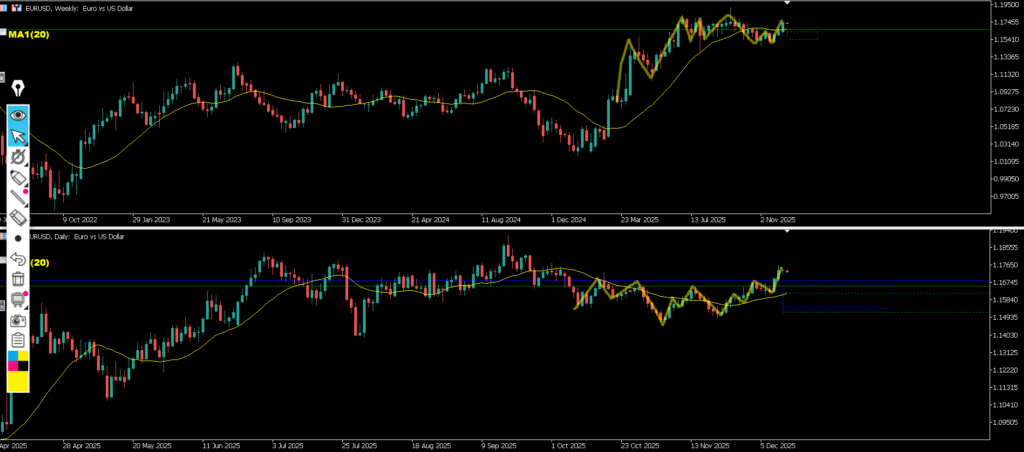Open the clipboard notes icon
The width and height of the screenshot is (1024, 452).
(x=18, y=340)
